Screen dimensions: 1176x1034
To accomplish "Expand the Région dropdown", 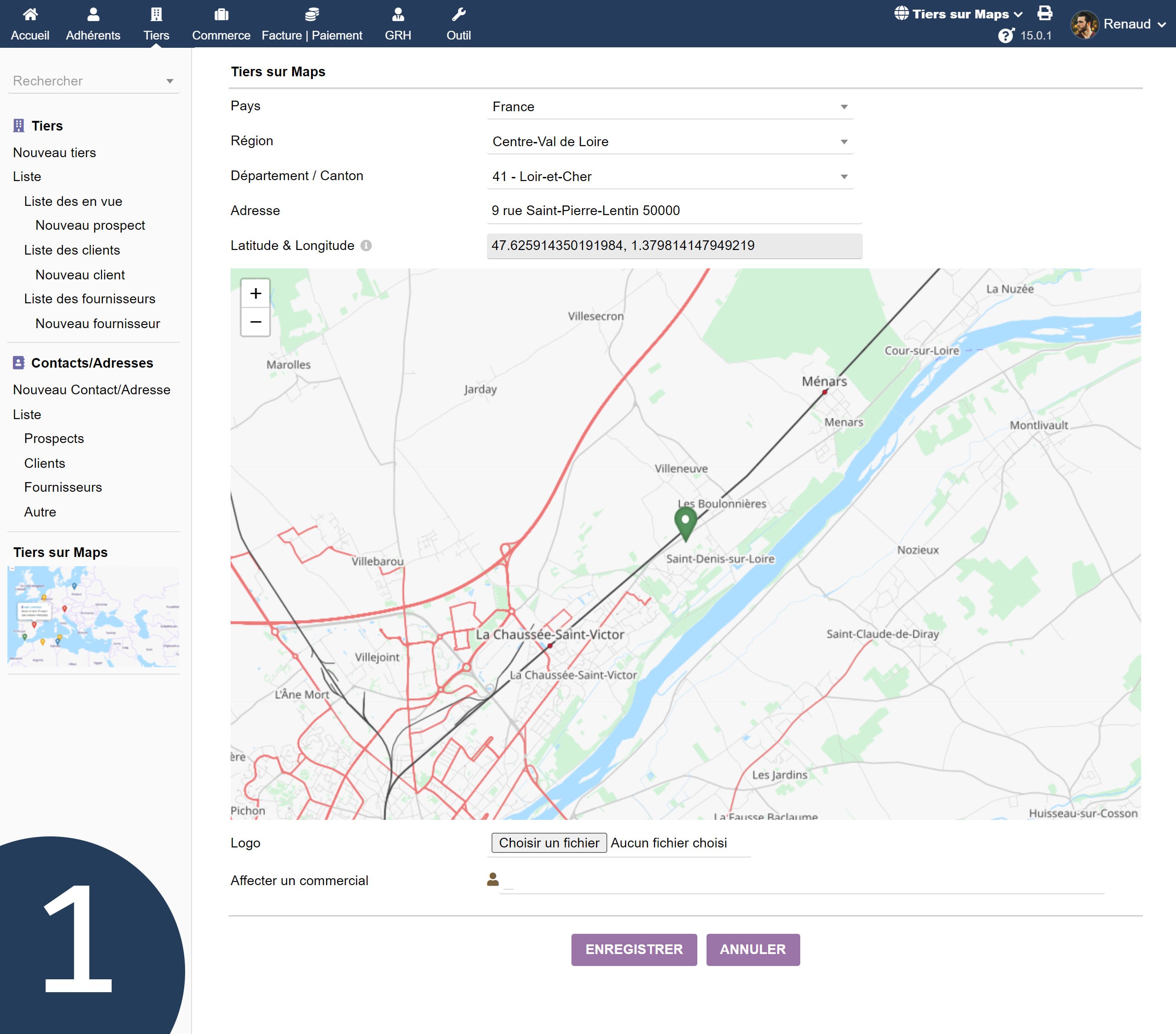I will point(670,142).
